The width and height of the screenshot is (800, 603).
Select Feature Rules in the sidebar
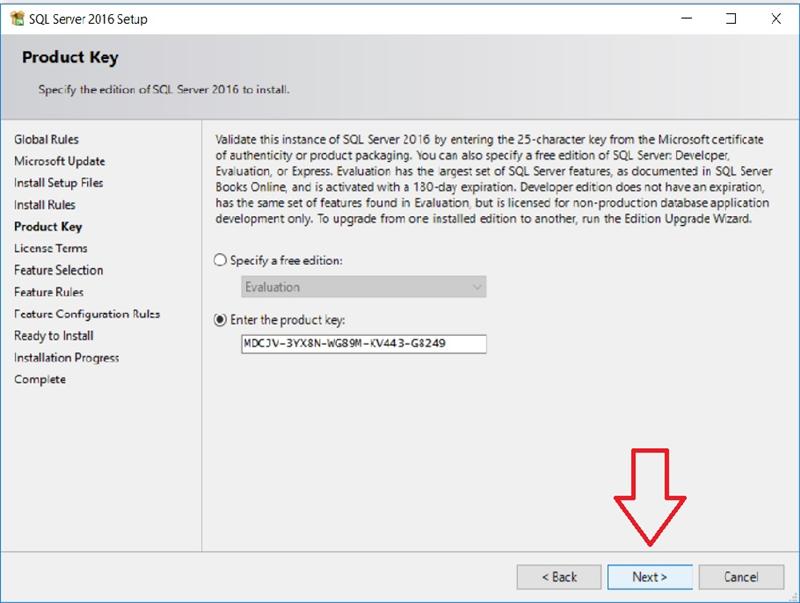(x=48, y=292)
